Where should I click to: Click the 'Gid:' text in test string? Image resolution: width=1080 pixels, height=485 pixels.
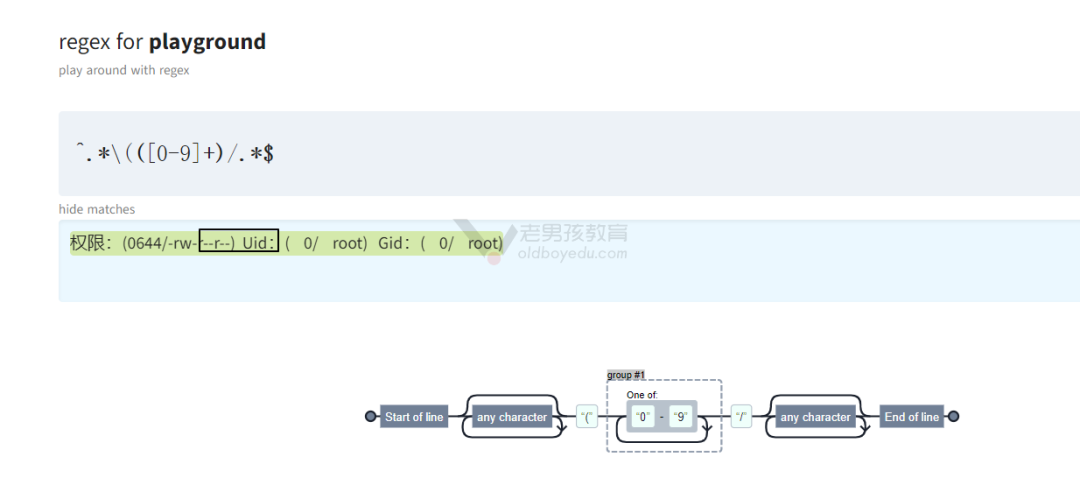pyautogui.click(x=395, y=244)
